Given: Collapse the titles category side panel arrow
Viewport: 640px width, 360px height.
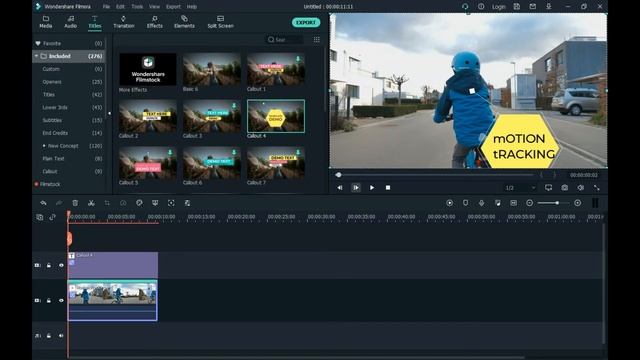Looking at the screenshot, I should coord(109,113).
